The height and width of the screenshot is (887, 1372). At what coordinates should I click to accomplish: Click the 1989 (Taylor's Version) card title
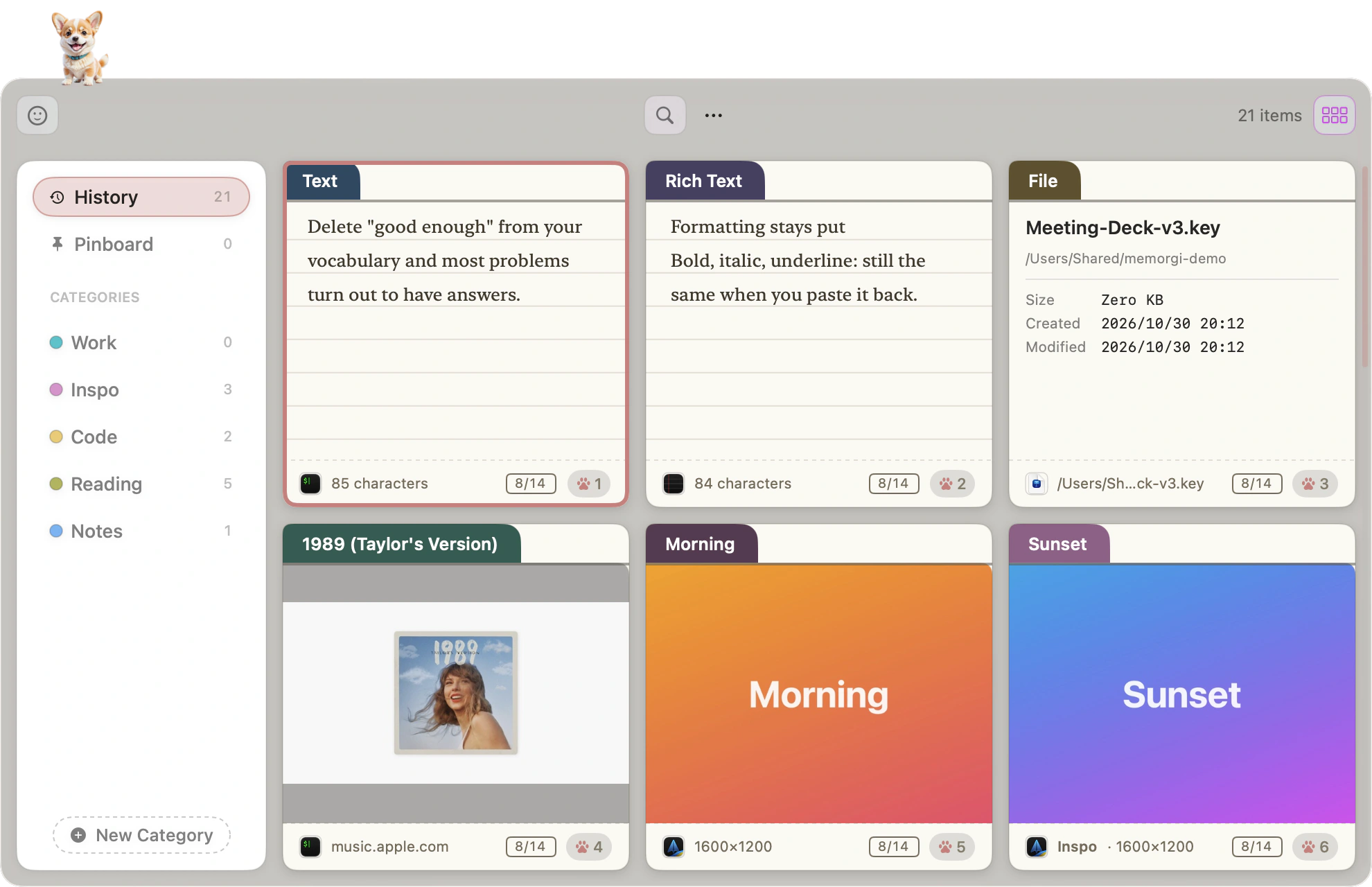[400, 544]
